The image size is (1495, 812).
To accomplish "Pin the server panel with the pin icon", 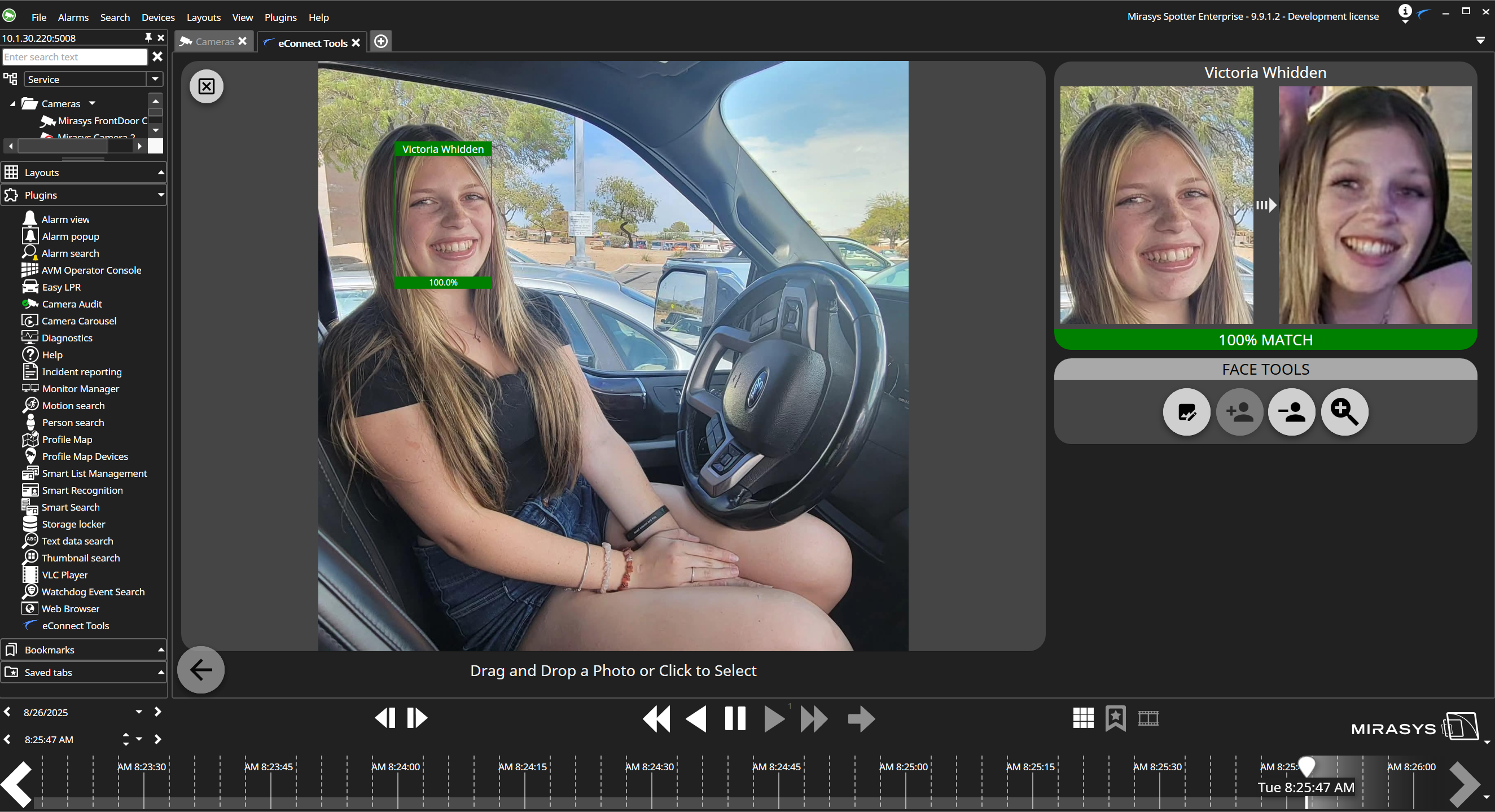I will coord(148,37).
